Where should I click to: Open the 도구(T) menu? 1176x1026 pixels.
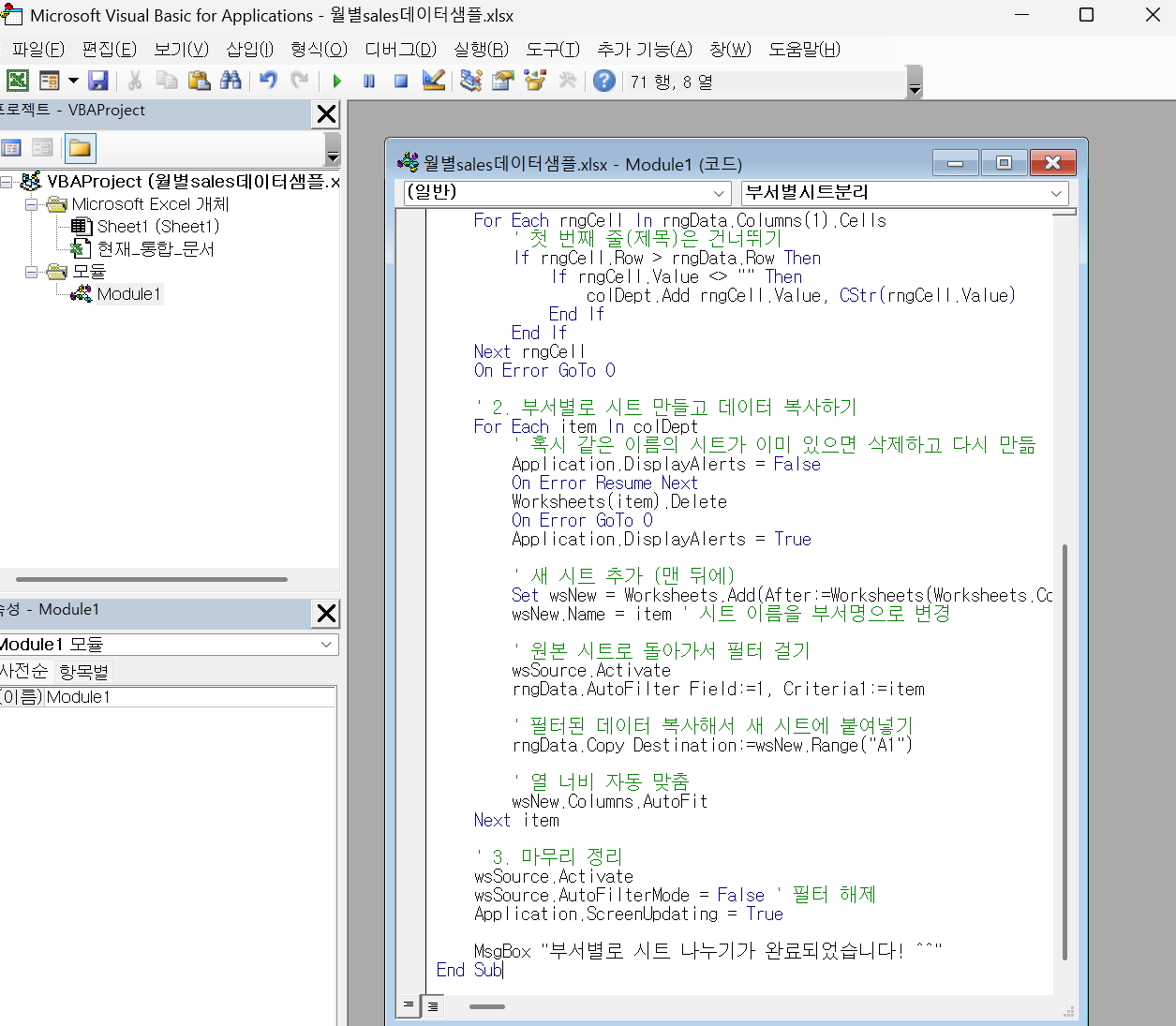pyautogui.click(x=552, y=50)
